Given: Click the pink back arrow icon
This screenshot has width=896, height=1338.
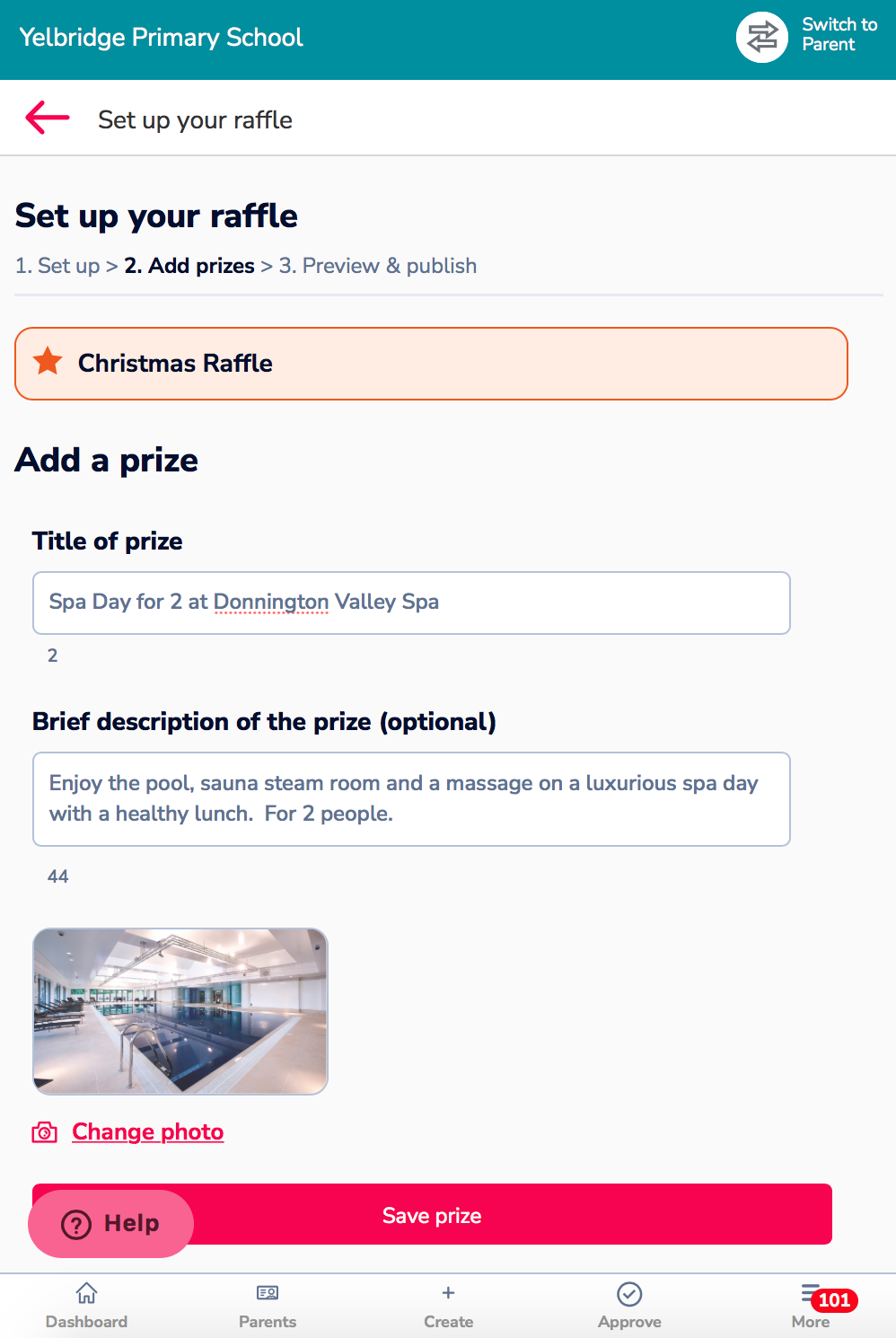Looking at the screenshot, I should (x=48, y=118).
